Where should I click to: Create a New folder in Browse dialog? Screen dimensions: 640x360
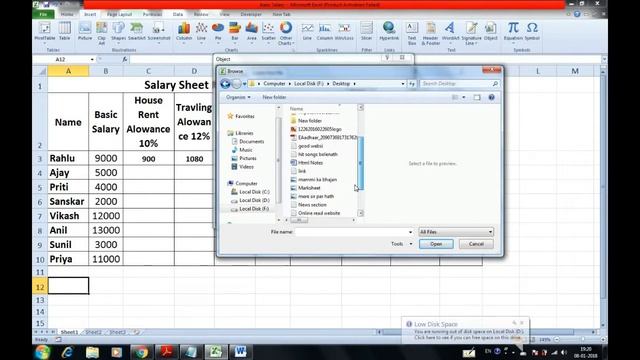coord(274,97)
